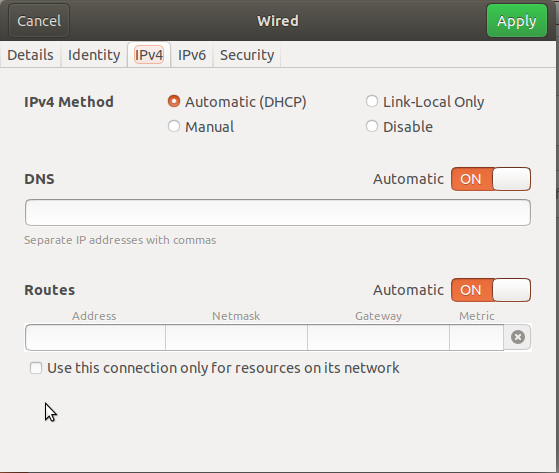Screen dimensions: 559x473
Task: Toggle the Routes Automatic switch
Action: click(x=491, y=290)
